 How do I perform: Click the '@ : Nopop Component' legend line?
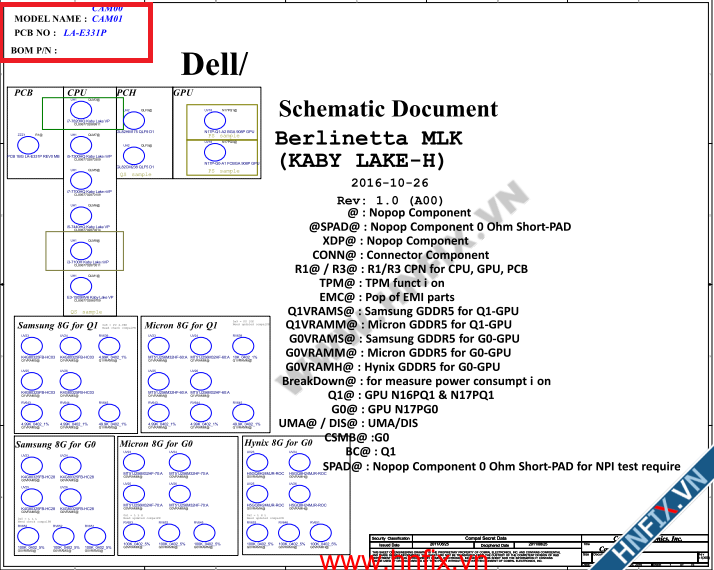409,213
